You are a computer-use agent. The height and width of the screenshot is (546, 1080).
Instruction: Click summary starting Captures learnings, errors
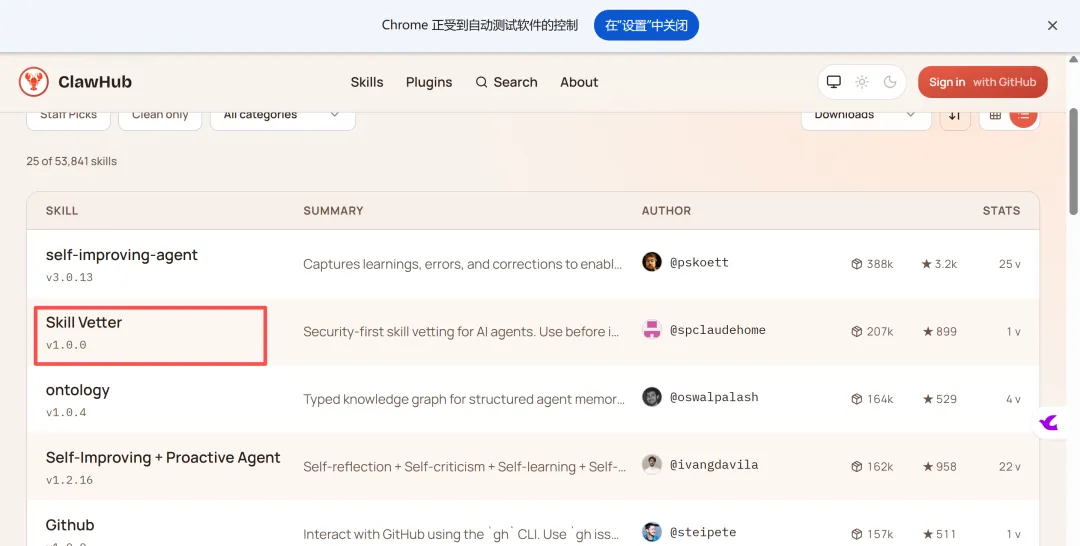[x=463, y=264]
